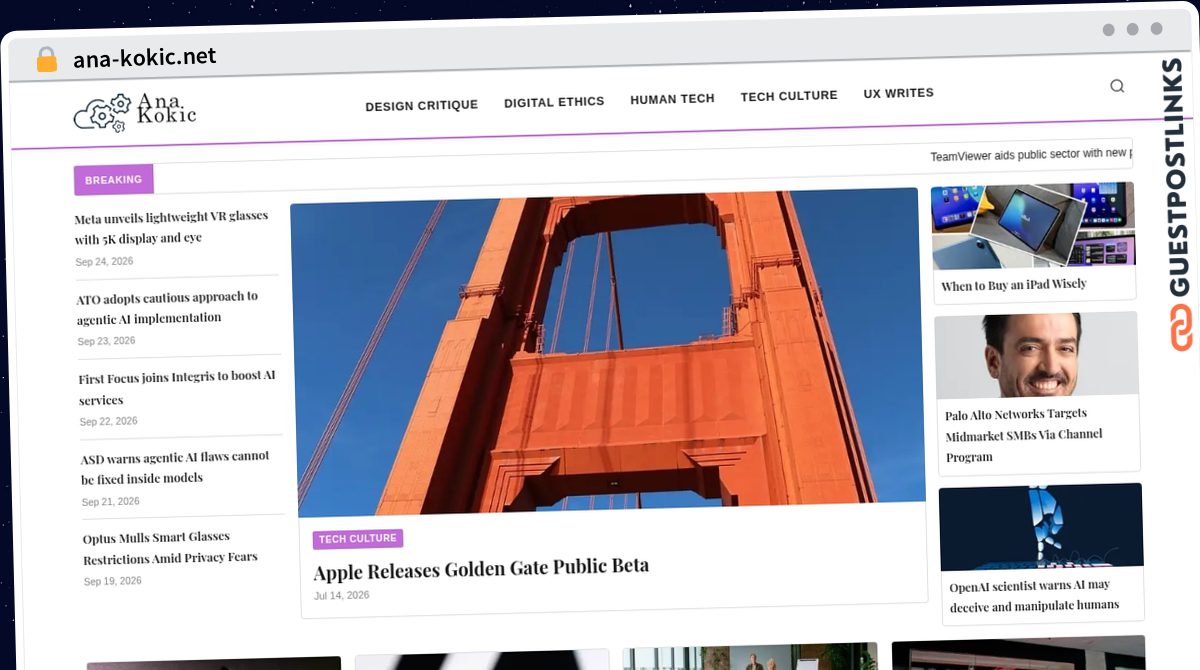
Task: Click the iPad collage thumbnail
Action: 1033,226
